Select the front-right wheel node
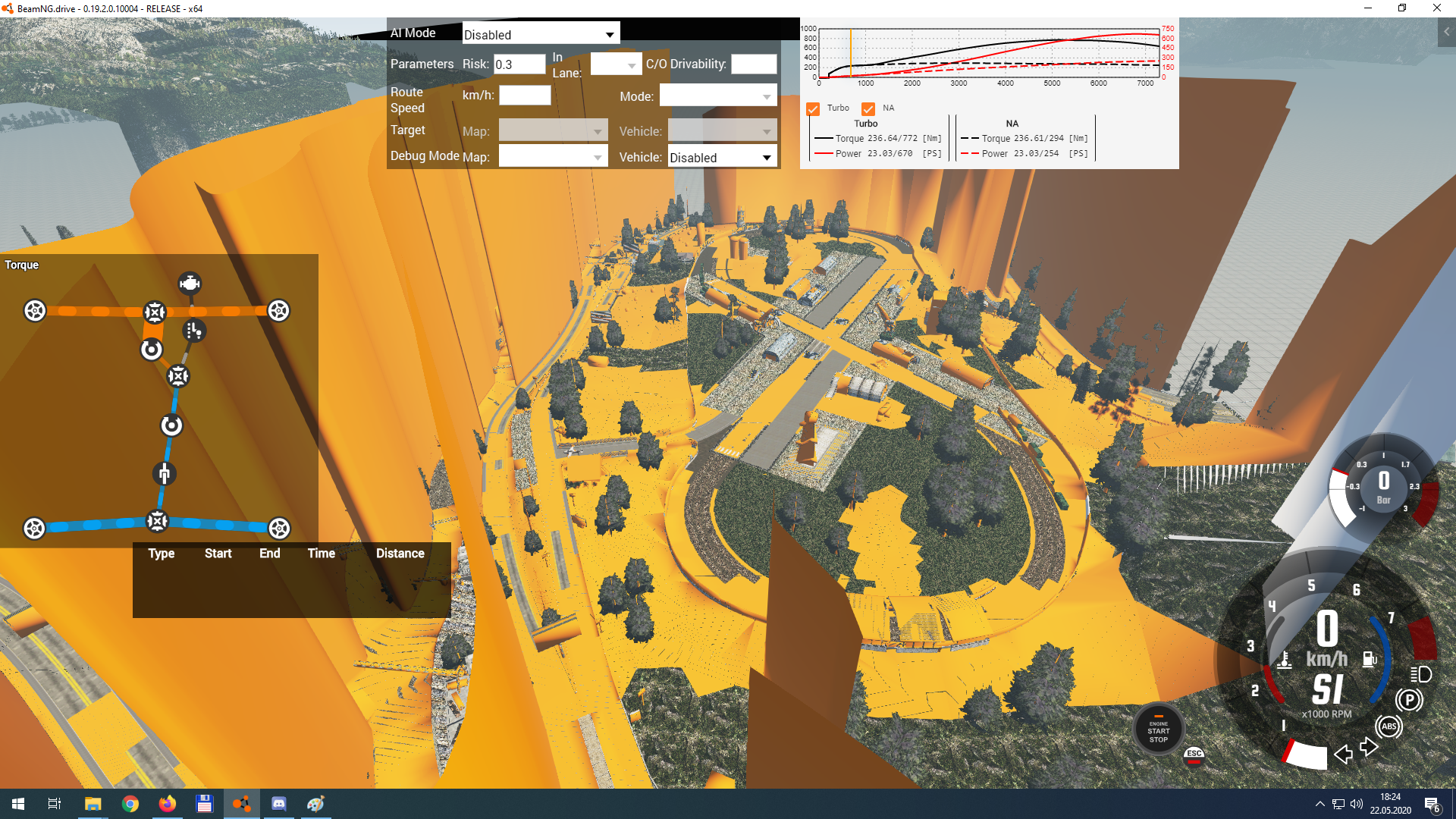 [278, 311]
